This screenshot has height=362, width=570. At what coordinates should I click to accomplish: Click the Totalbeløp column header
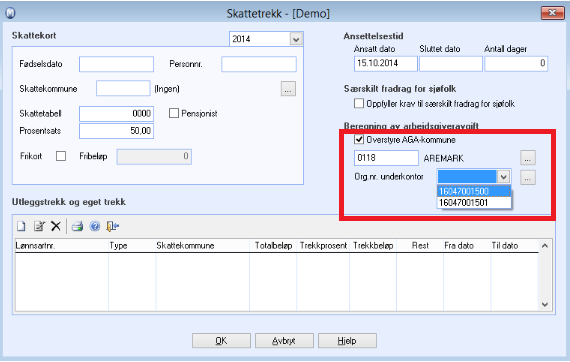point(273,246)
